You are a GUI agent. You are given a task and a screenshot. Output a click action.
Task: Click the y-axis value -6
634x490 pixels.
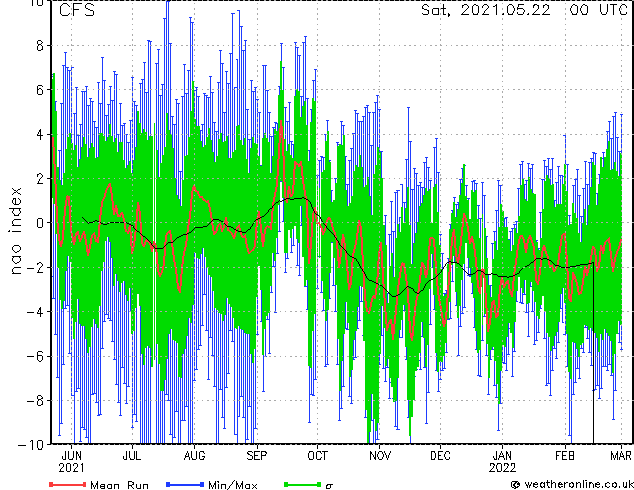[x=35, y=356]
